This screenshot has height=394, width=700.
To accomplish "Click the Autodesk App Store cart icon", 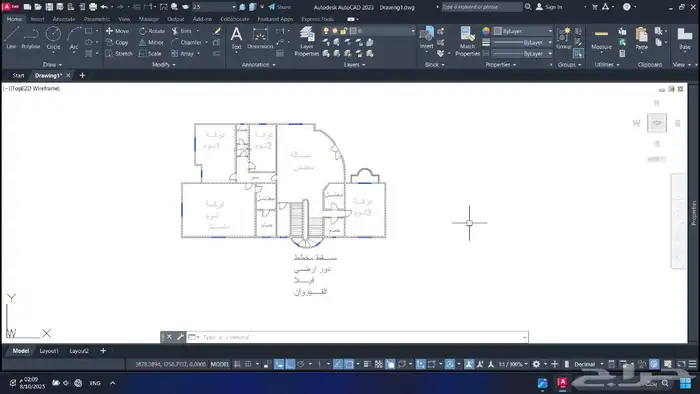I will click(595, 7).
